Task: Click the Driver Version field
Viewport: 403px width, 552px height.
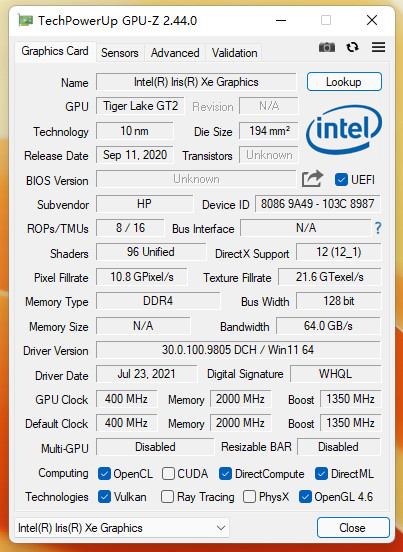Action: [x=238, y=350]
